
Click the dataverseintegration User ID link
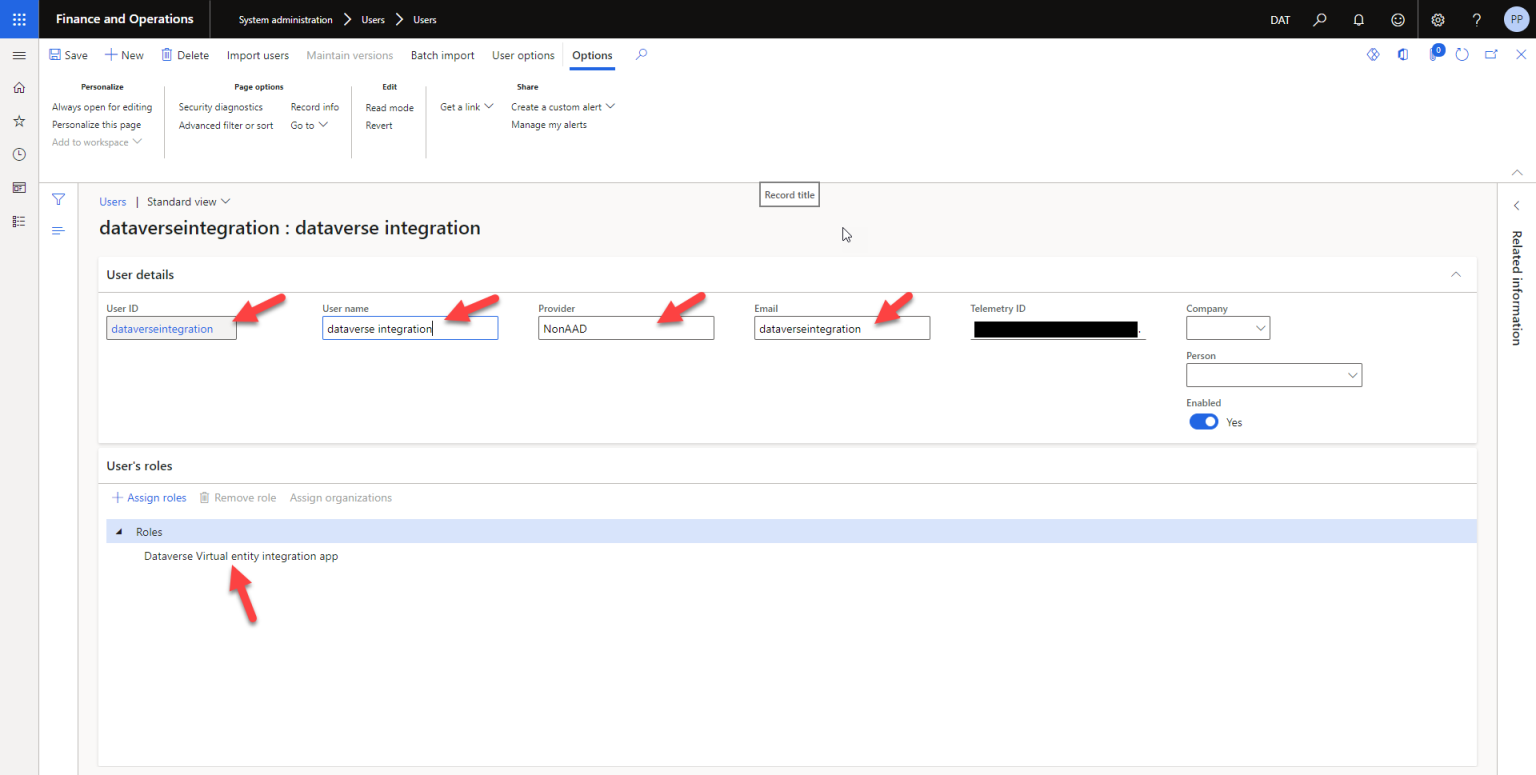pyautogui.click(x=162, y=329)
